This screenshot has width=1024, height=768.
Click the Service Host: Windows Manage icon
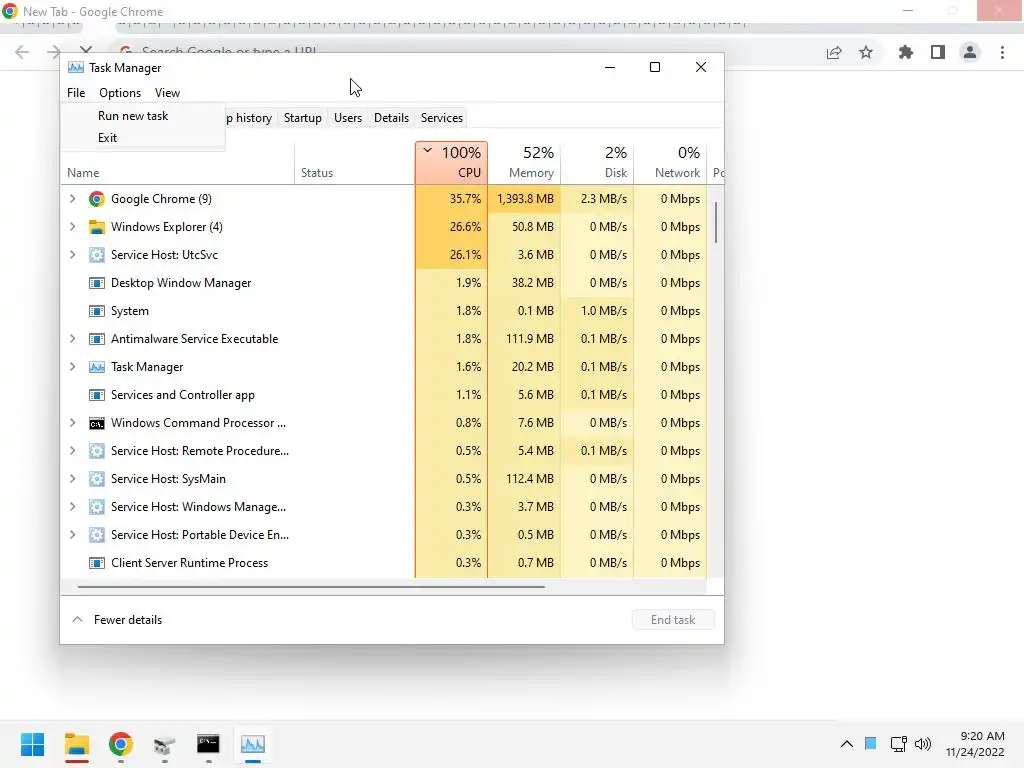coord(97,507)
